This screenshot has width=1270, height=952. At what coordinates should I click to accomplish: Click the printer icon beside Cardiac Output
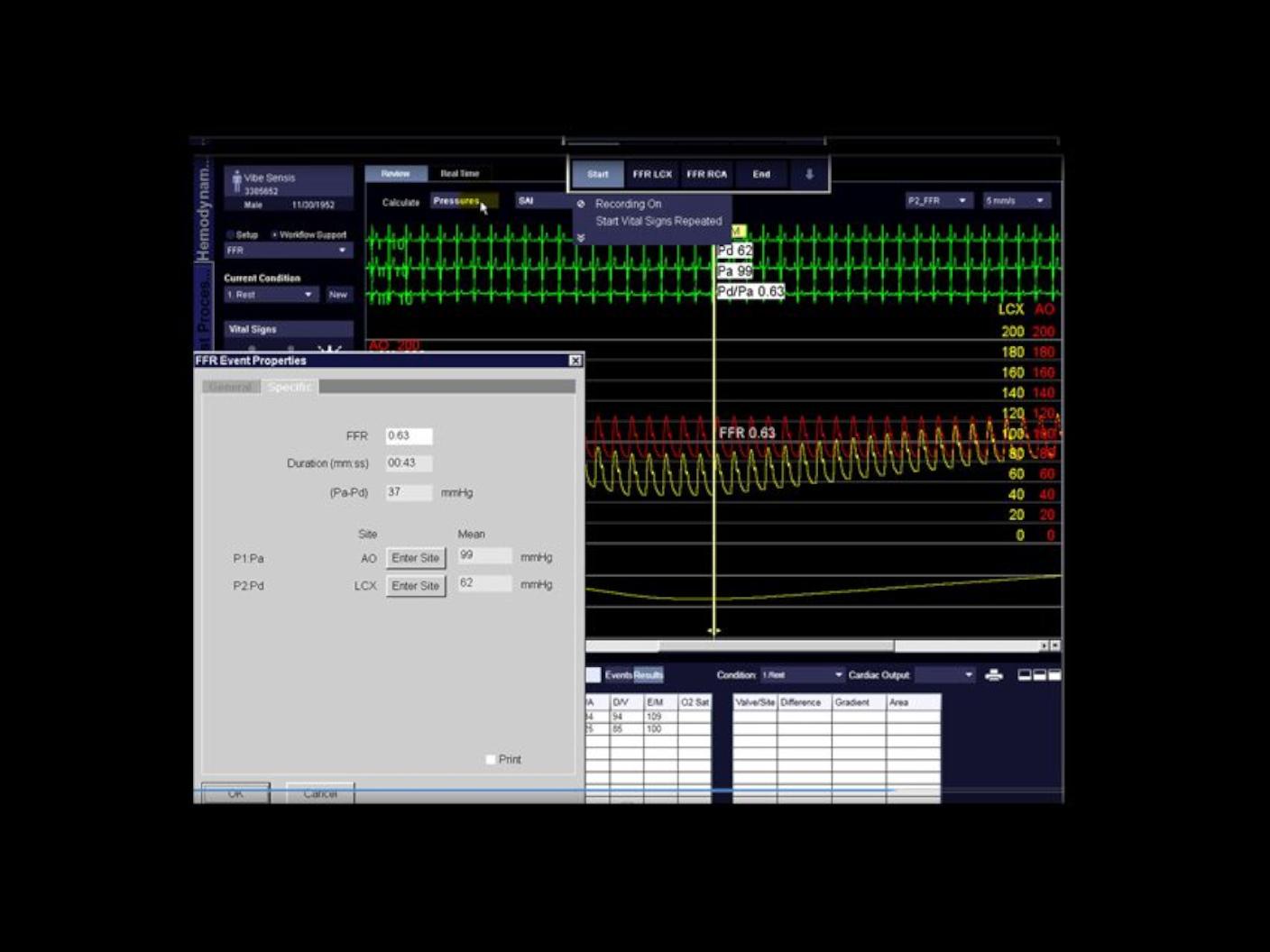click(994, 674)
